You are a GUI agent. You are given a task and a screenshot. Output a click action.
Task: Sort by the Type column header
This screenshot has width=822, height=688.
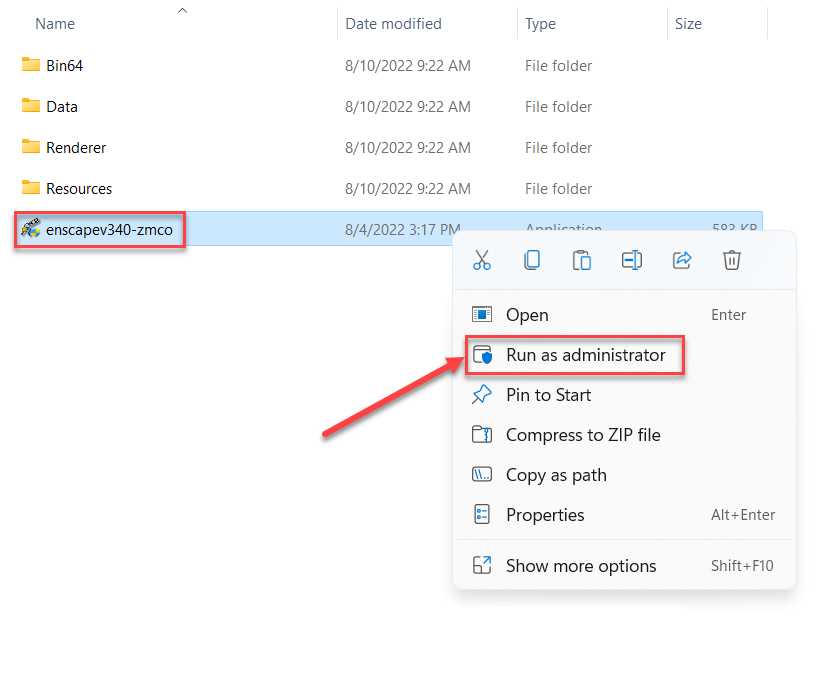click(x=540, y=24)
